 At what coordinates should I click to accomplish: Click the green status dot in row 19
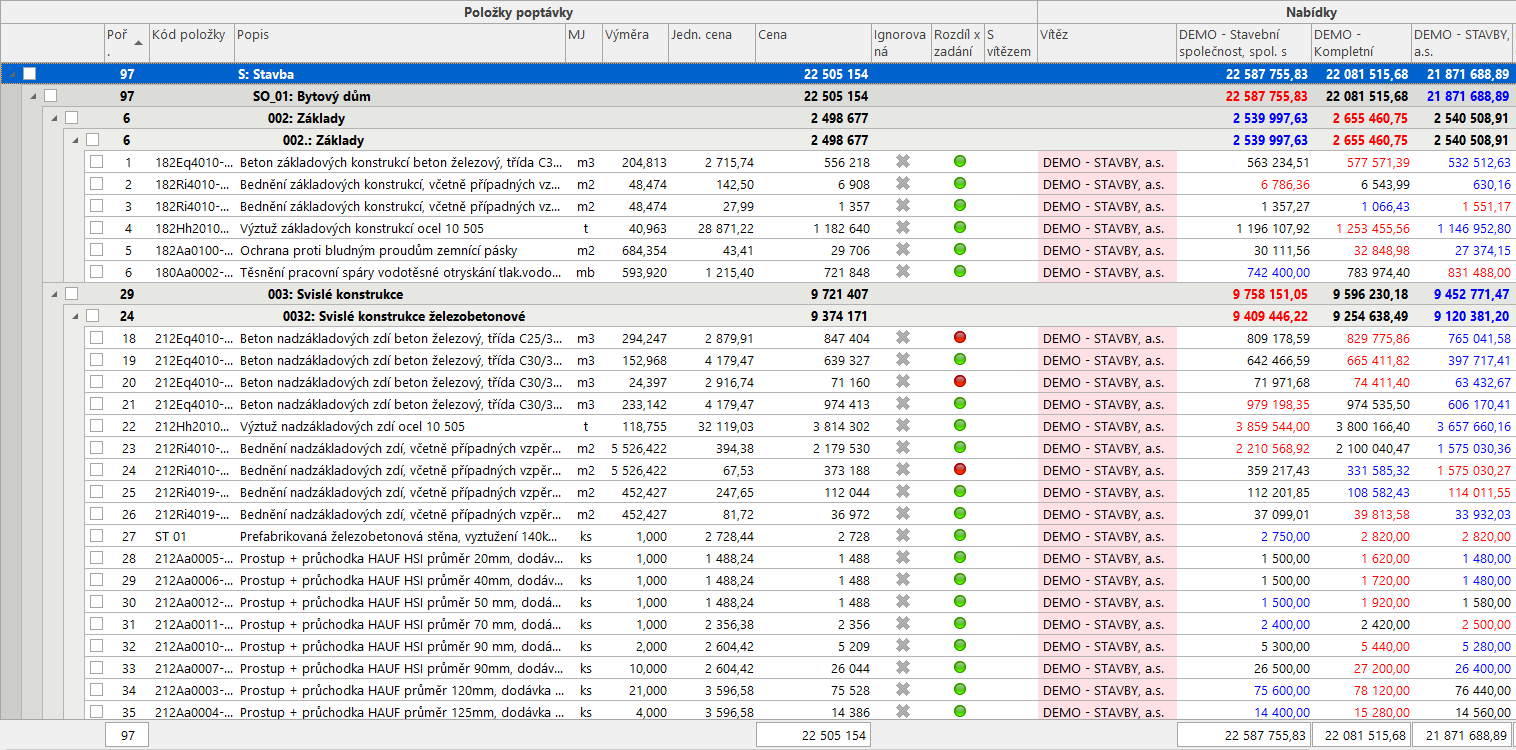point(960,360)
